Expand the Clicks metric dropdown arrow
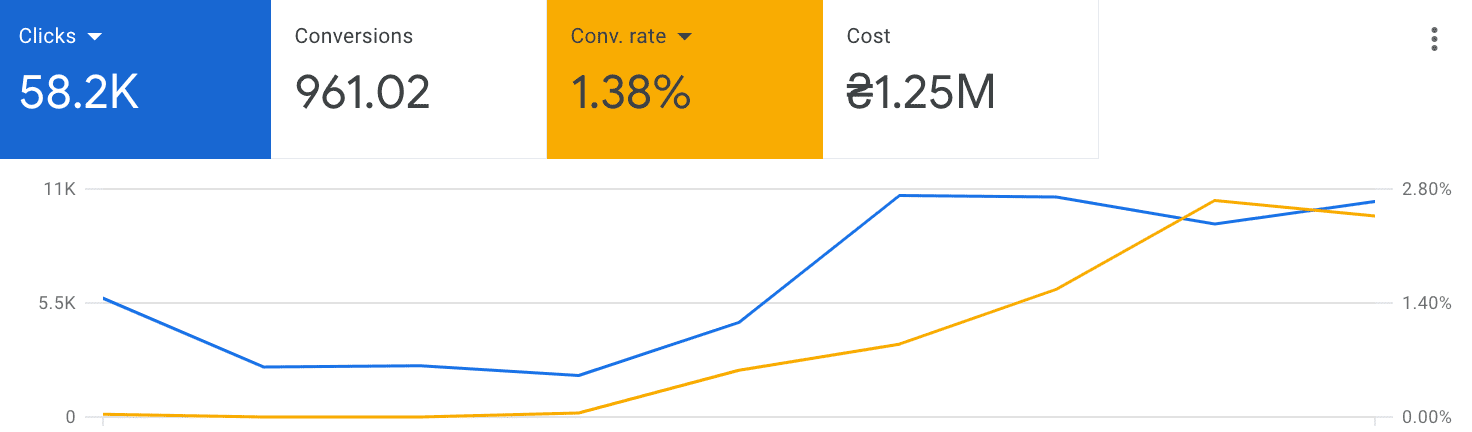Screen dimensions: 1472x432 [96, 37]
